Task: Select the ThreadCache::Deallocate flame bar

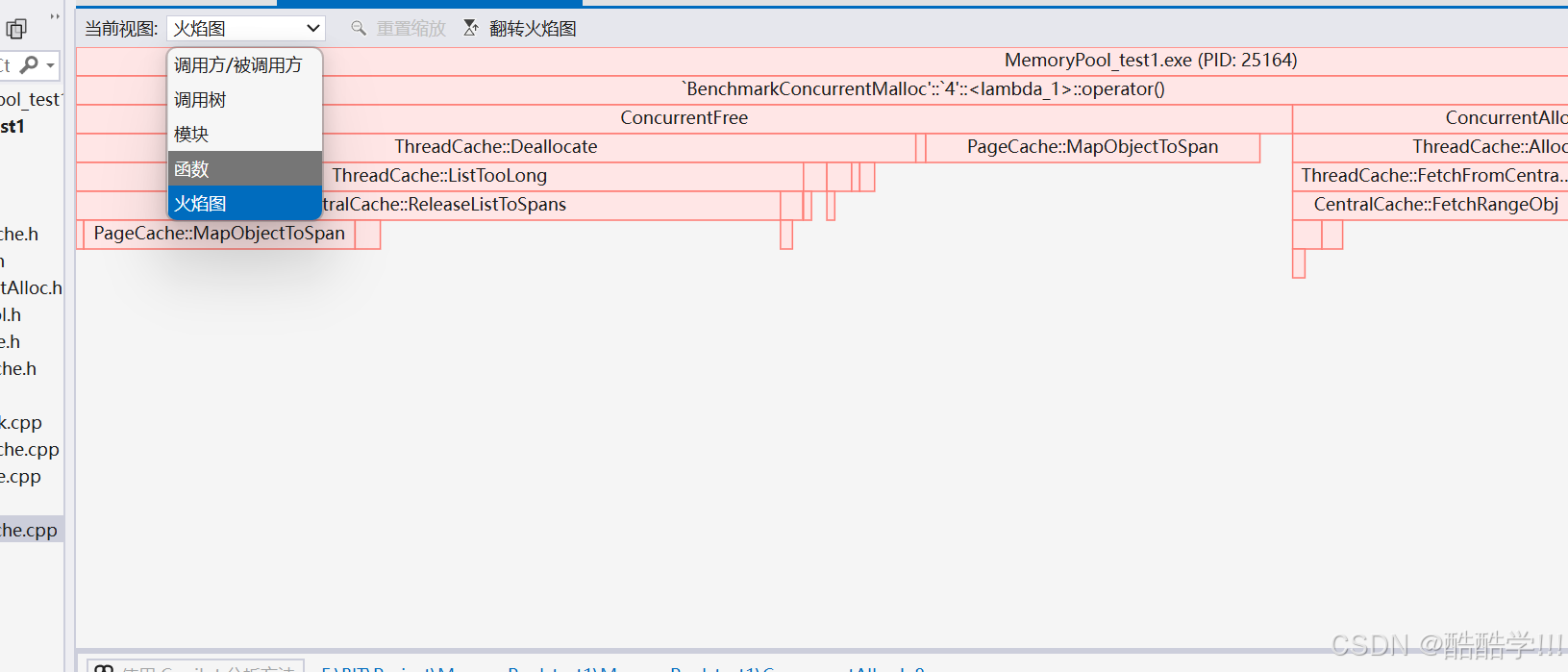Action: pos(496,147)
